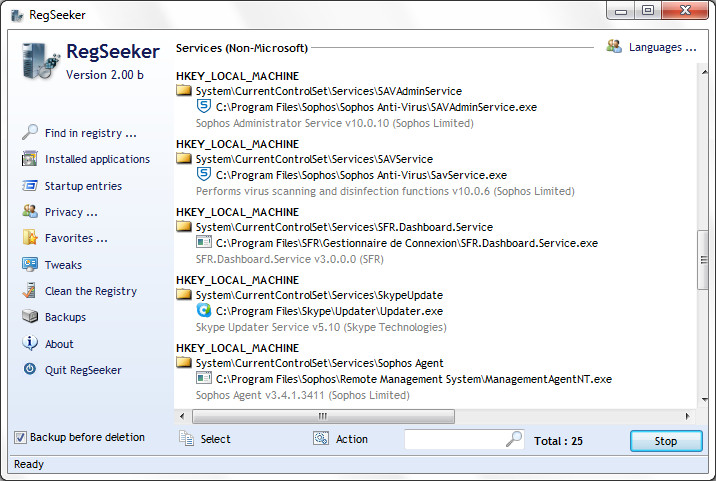The image size is (716, 481).
Task: Click the Stop button
Action: (x=666, y=441)
